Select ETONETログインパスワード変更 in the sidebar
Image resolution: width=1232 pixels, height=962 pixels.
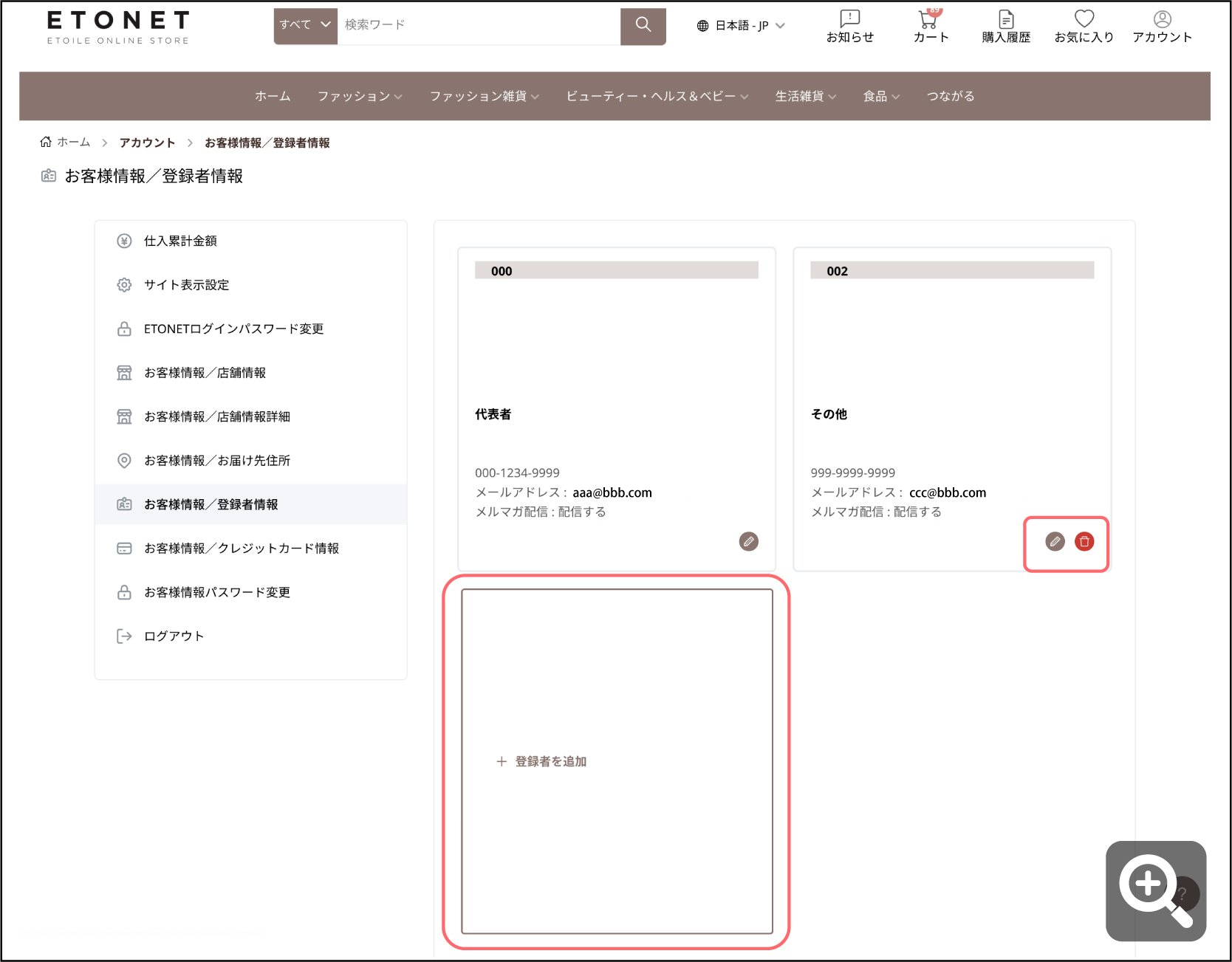pyautogui.click(x=250, y=329)
